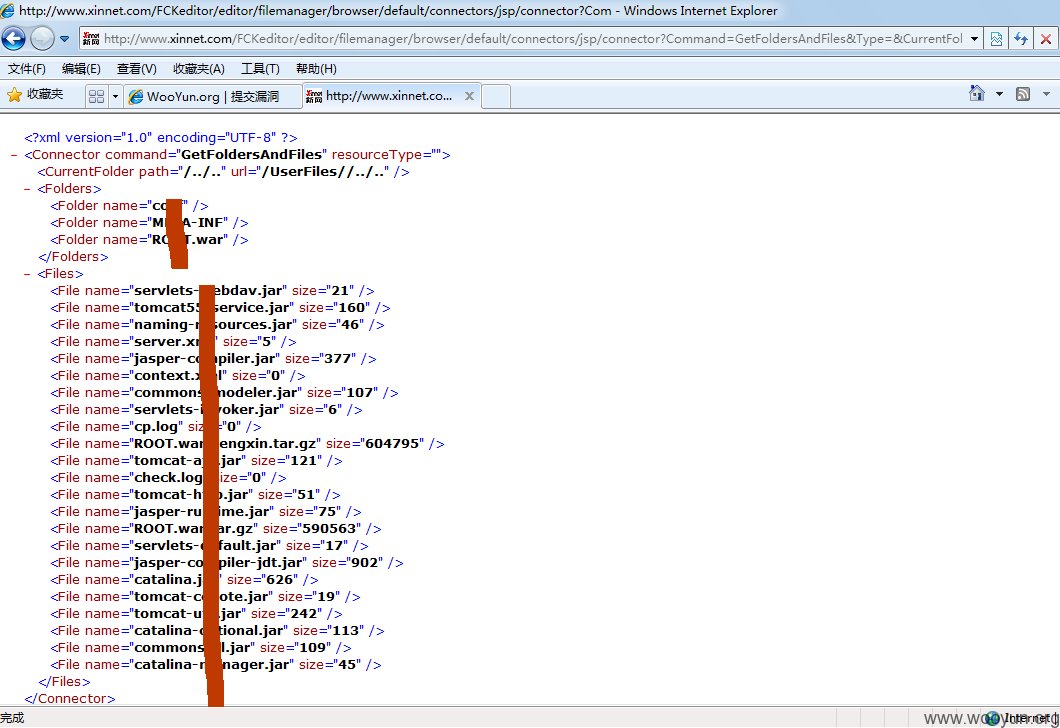
Task: Click the address bar URL field
Action: point(533,39)
